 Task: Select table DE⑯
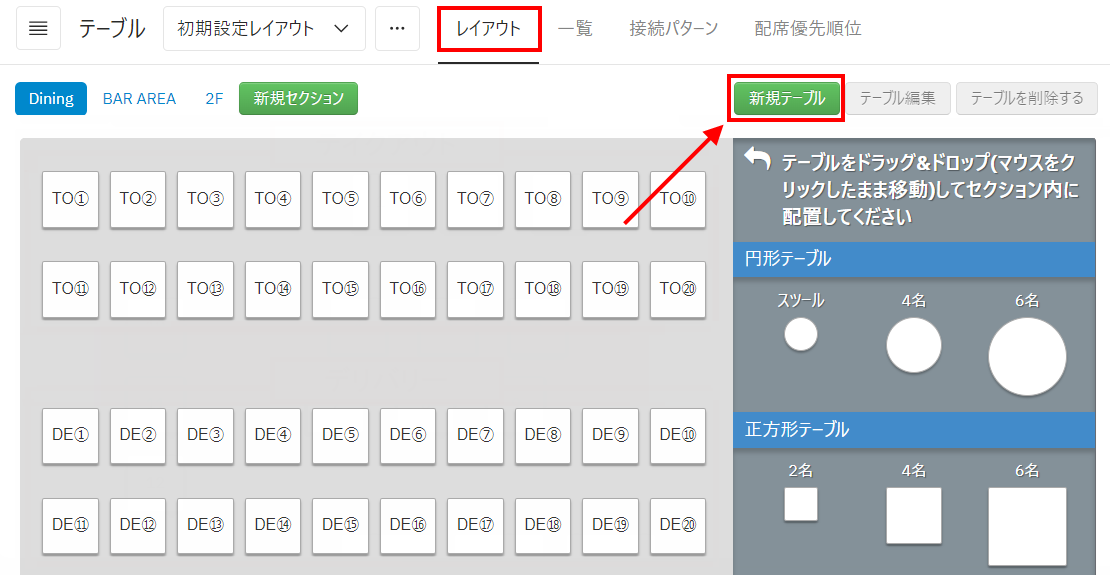tap(408, 526)
